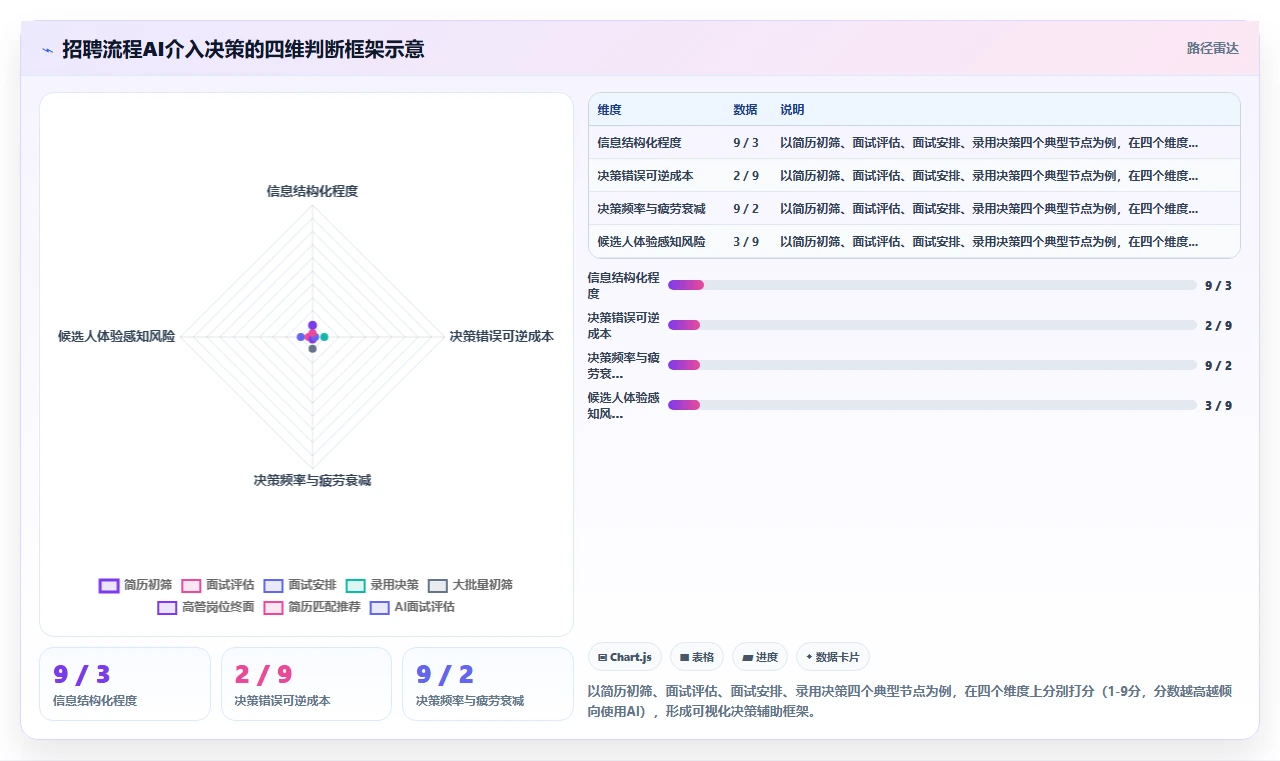Viewport: 1280px width, 761px height.
Task: Click the 候选人体验感知风险 progress bar
Action: [932, 405]
